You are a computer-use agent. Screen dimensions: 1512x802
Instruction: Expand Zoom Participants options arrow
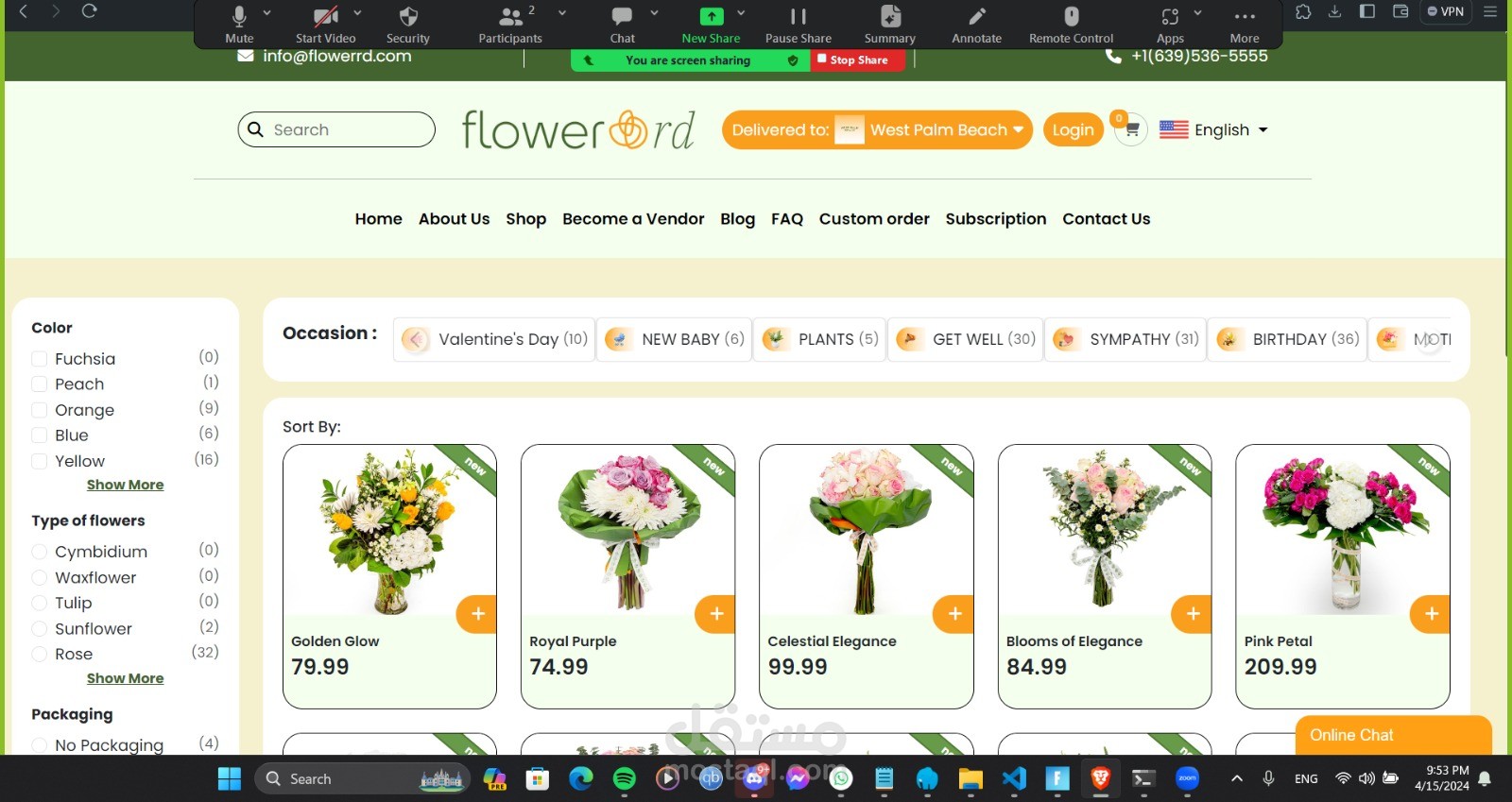(x=562, y=13)
